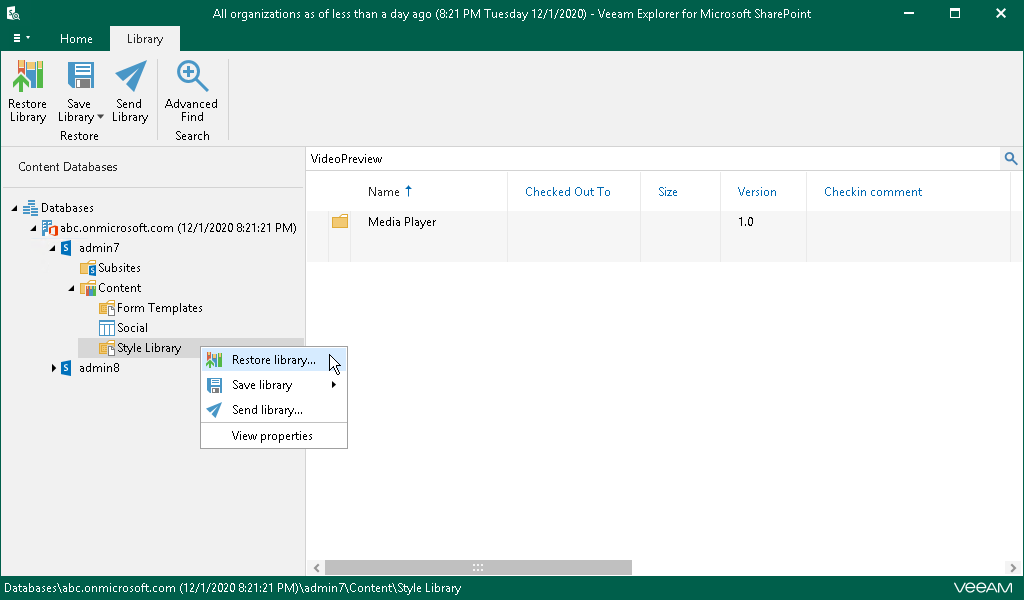
Task: Sort by the Size column header
Action: 667,192
